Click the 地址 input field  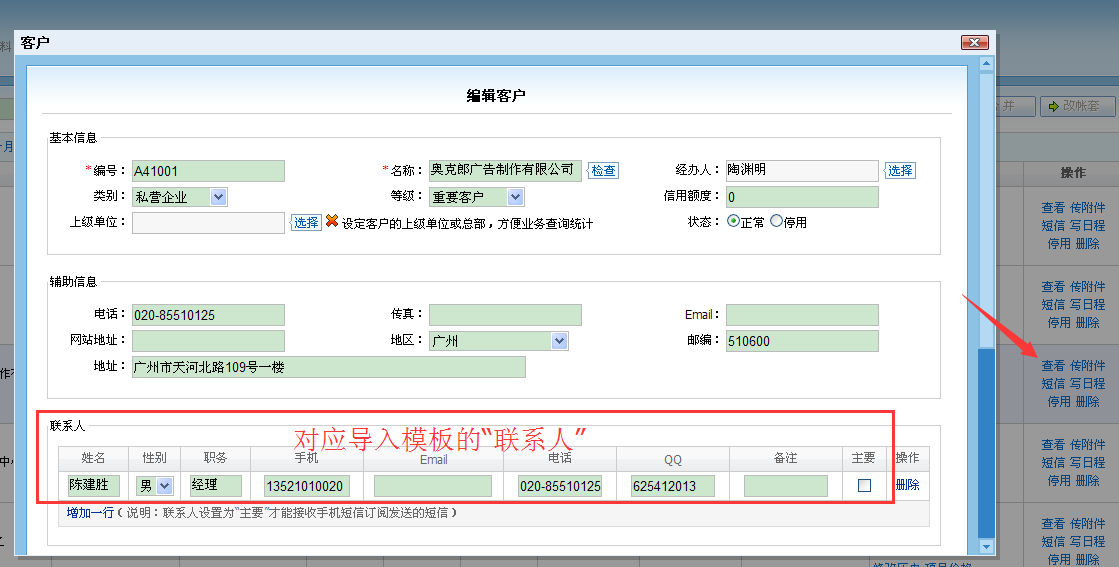[328, 367]
